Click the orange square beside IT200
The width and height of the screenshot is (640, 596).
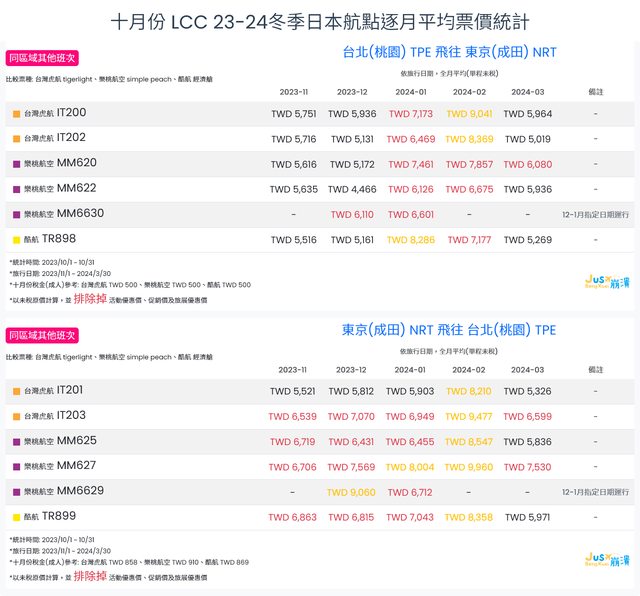pyautogui.click(x=16, y=114)
